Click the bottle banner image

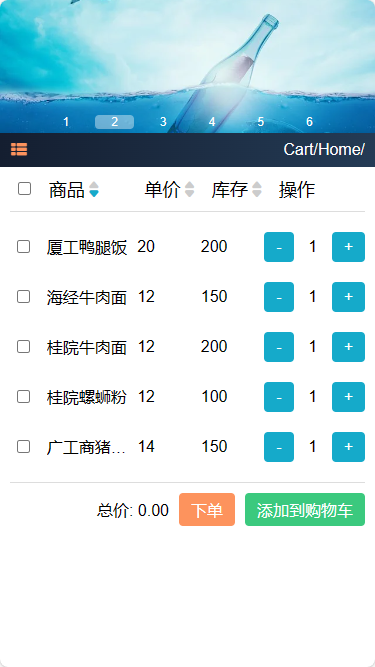click(188, 60)
